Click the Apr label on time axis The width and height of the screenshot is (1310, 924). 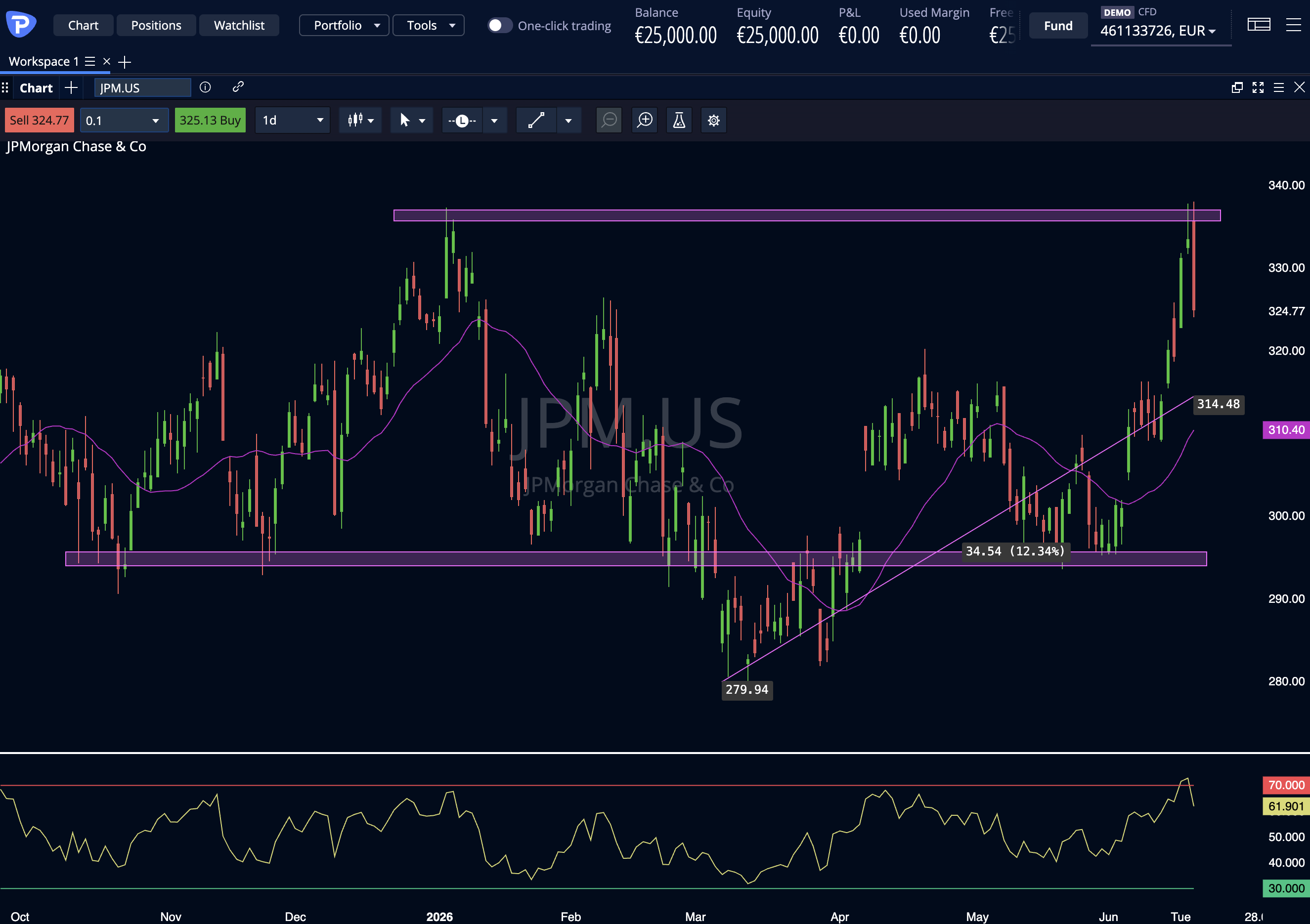pos(840,917)
